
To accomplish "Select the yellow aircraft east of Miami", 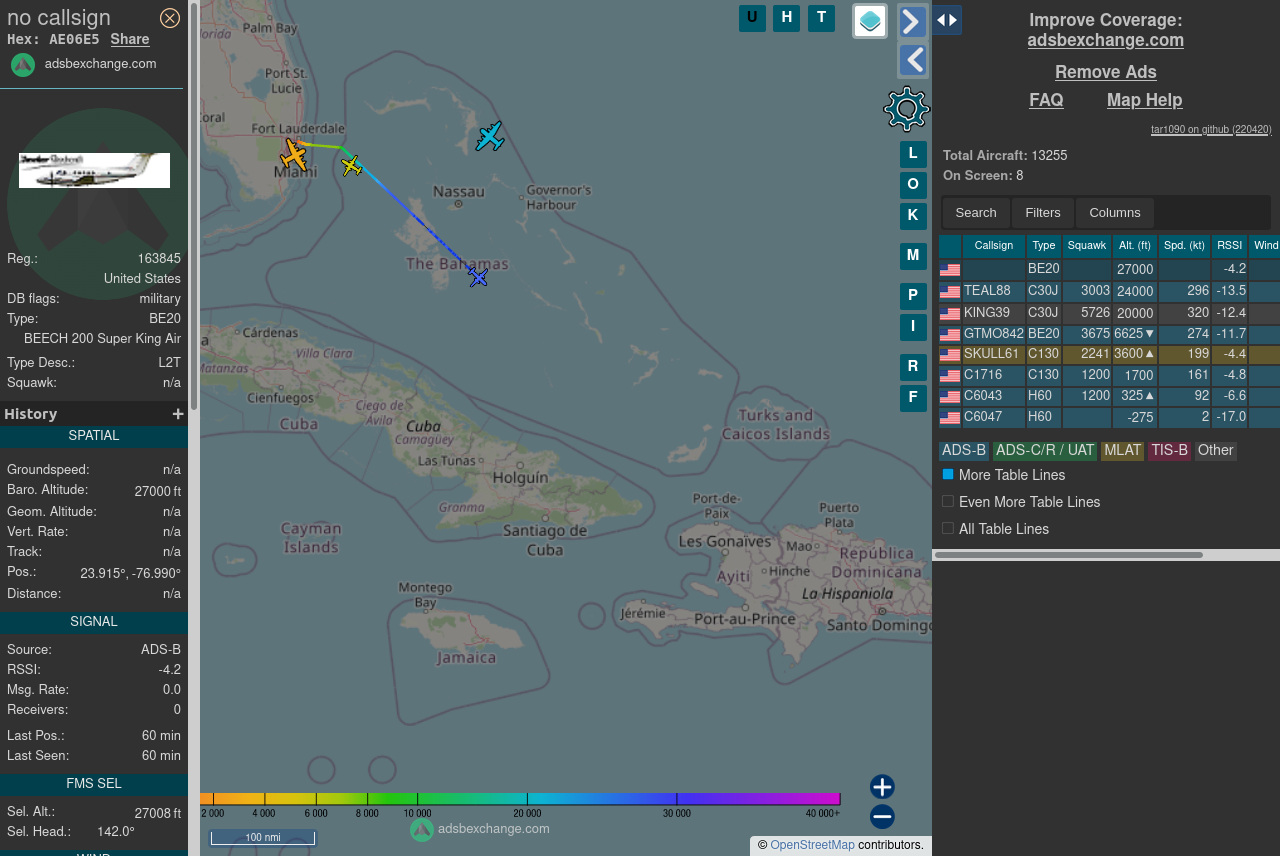I will pyautogui.click(x=351, y=165).
